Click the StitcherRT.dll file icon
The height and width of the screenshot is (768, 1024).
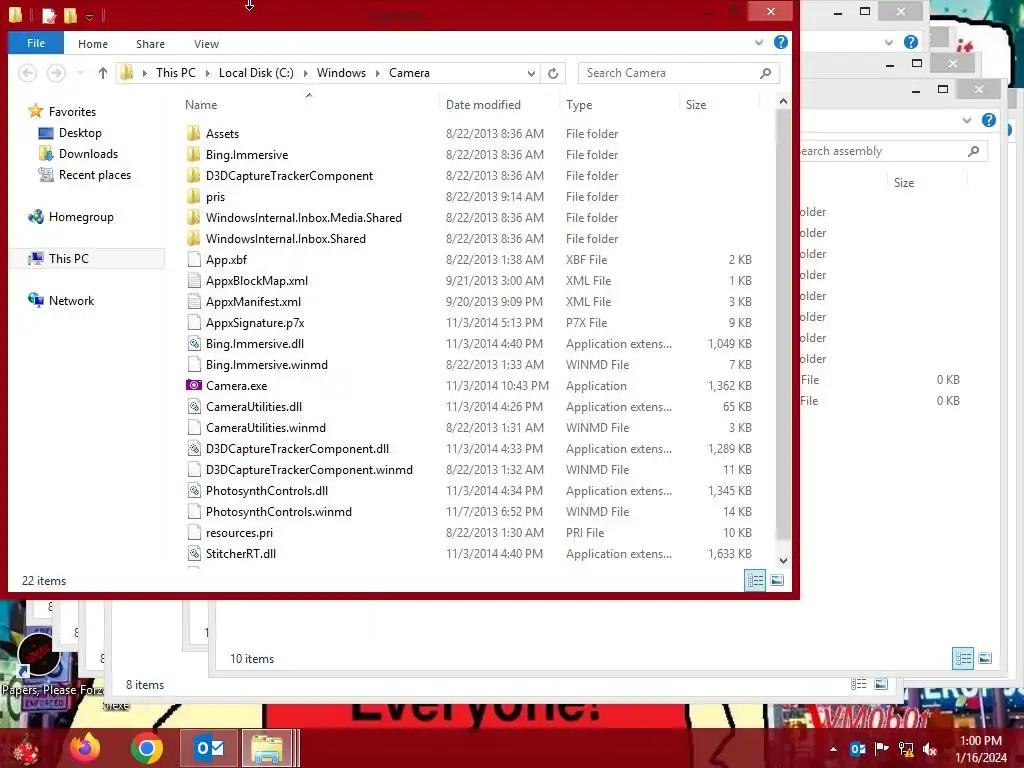pyautogui.click(x=193, y=554)
